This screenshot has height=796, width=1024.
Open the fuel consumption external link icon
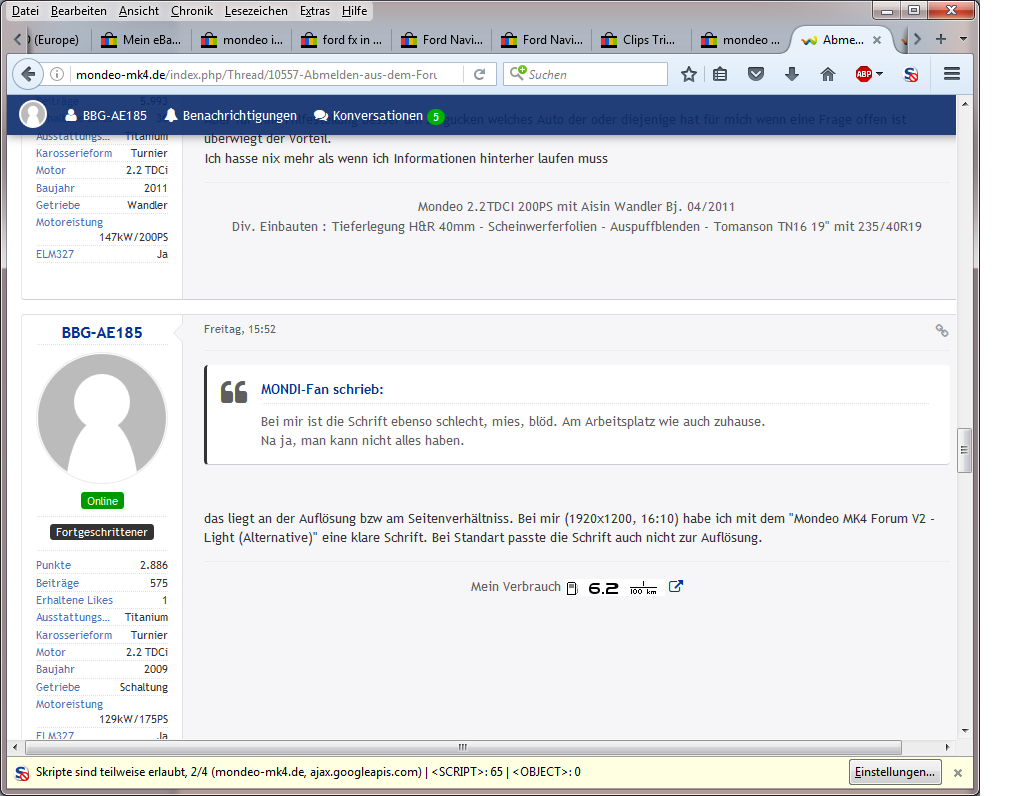click(x=676, y=587)
